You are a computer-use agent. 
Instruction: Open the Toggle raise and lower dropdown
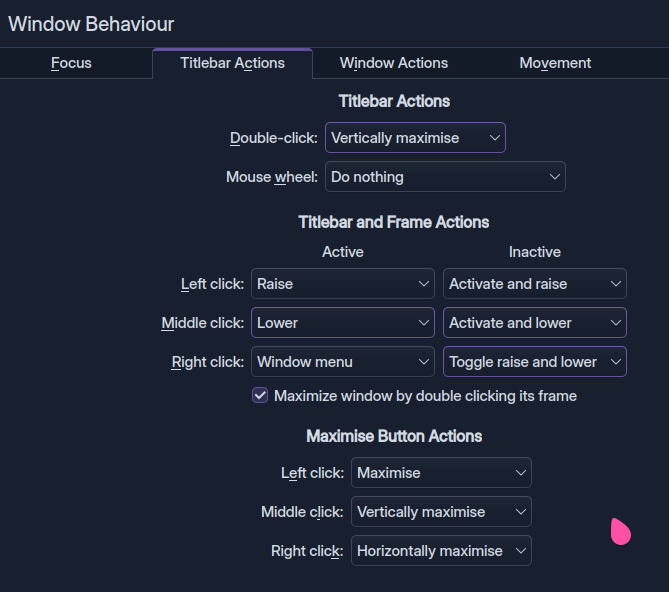[x=534, y=362]
